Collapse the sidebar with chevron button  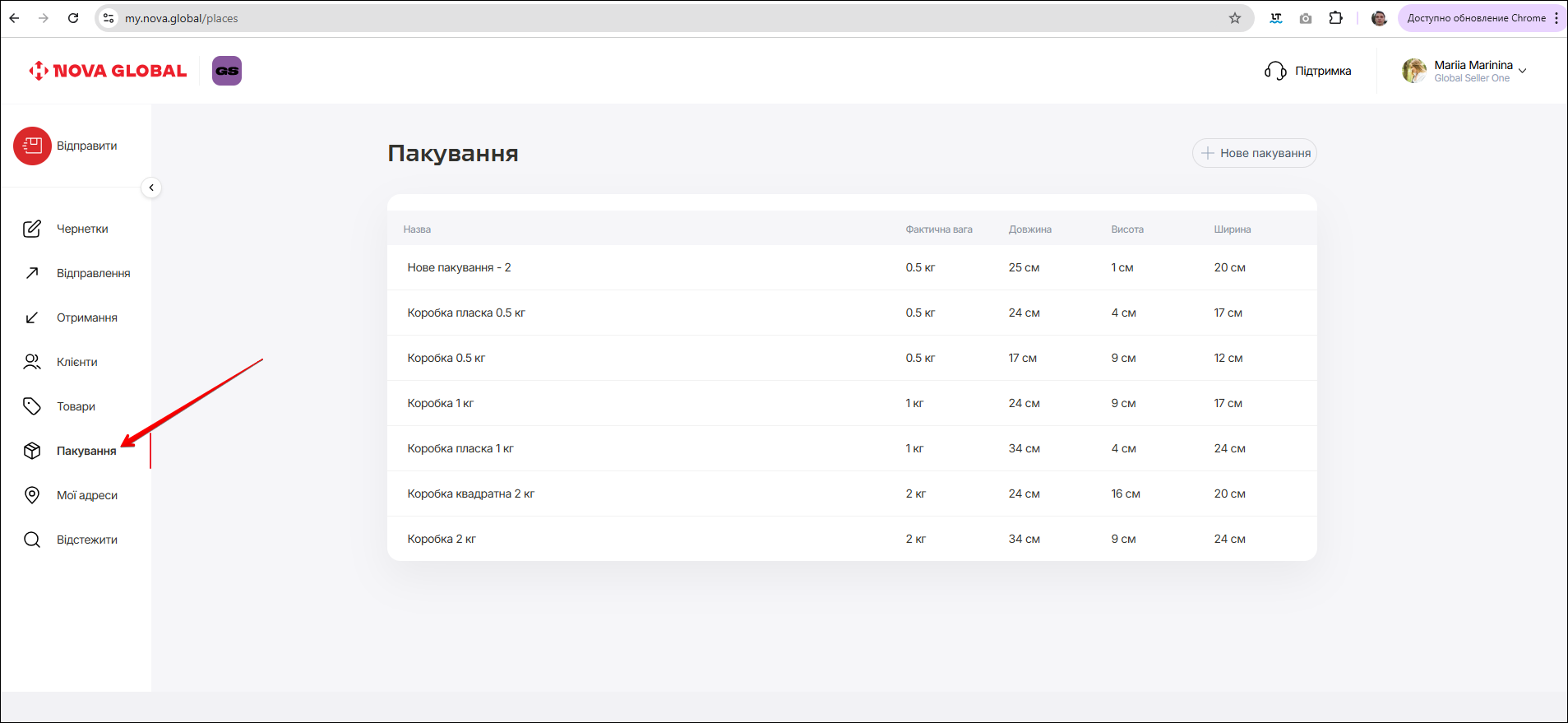pos(151,188)
